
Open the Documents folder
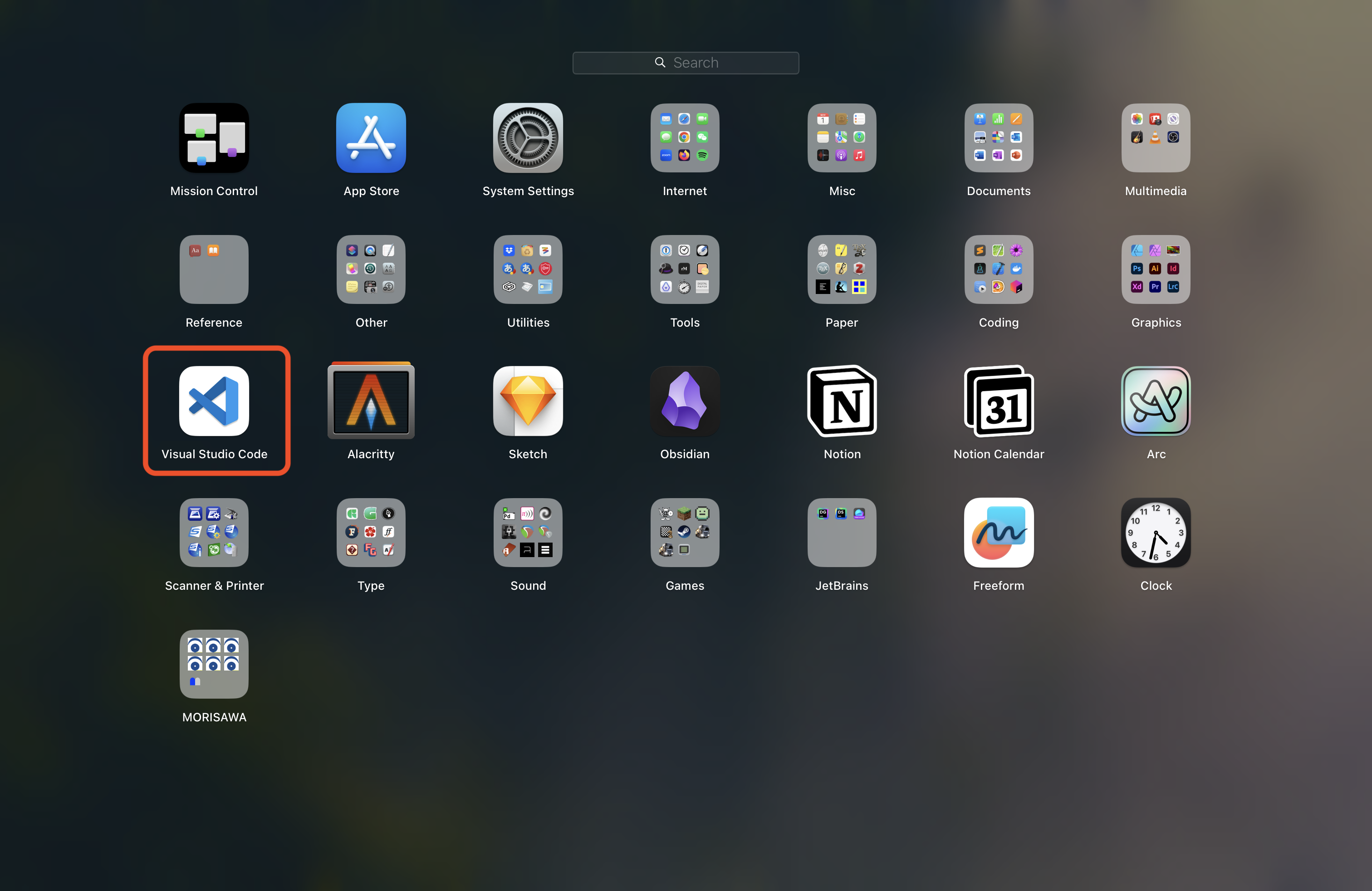(999, 138)
